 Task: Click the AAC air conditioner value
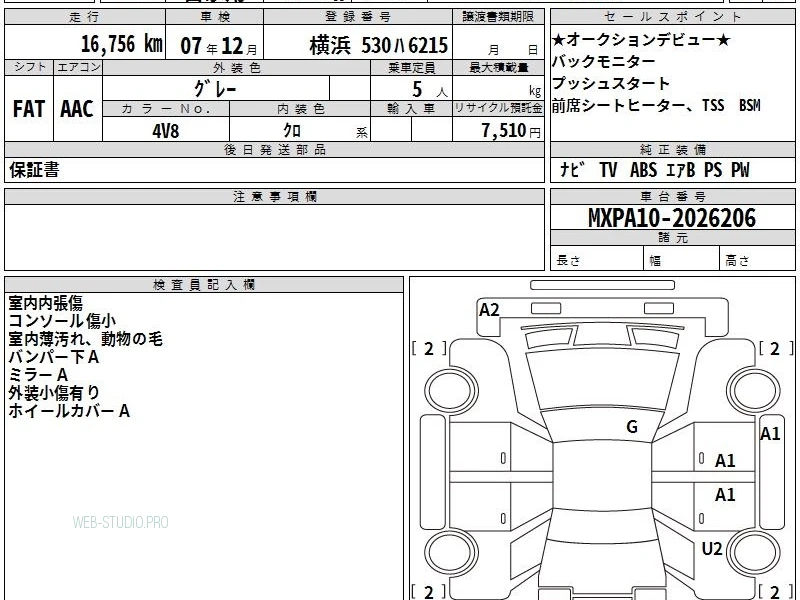click(77, 109)
